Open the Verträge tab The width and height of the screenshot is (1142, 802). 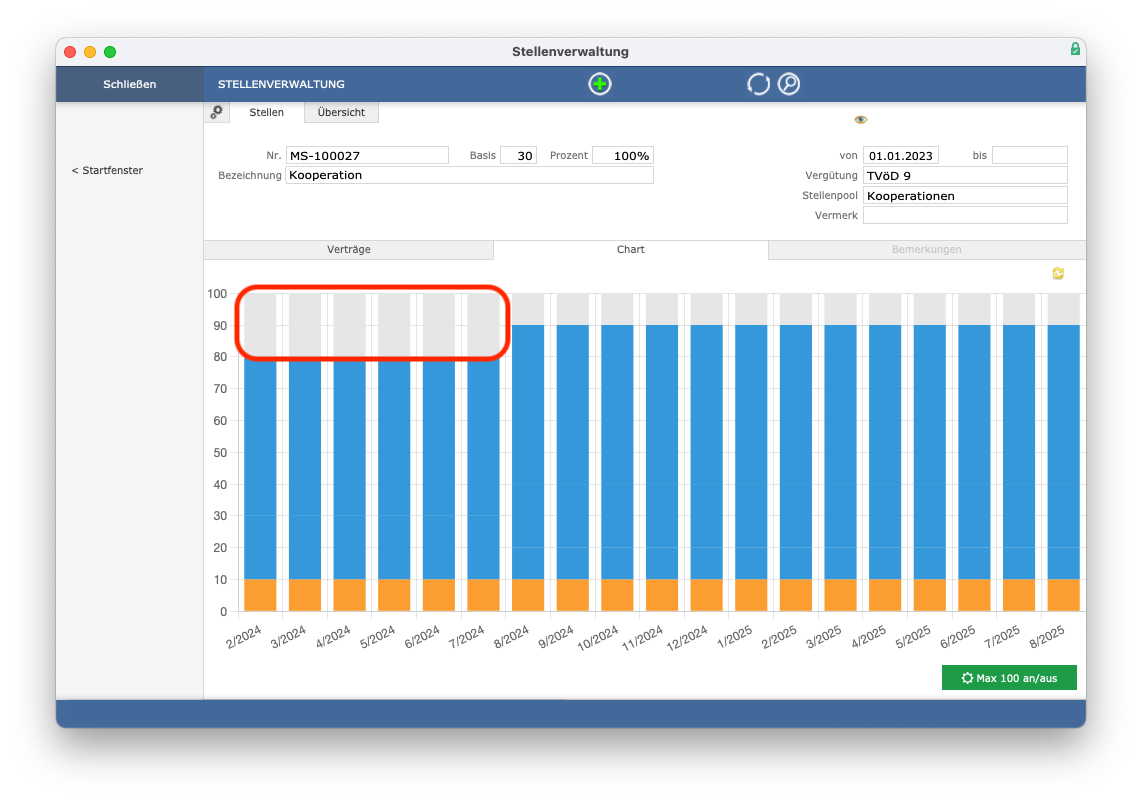(349, 249)
